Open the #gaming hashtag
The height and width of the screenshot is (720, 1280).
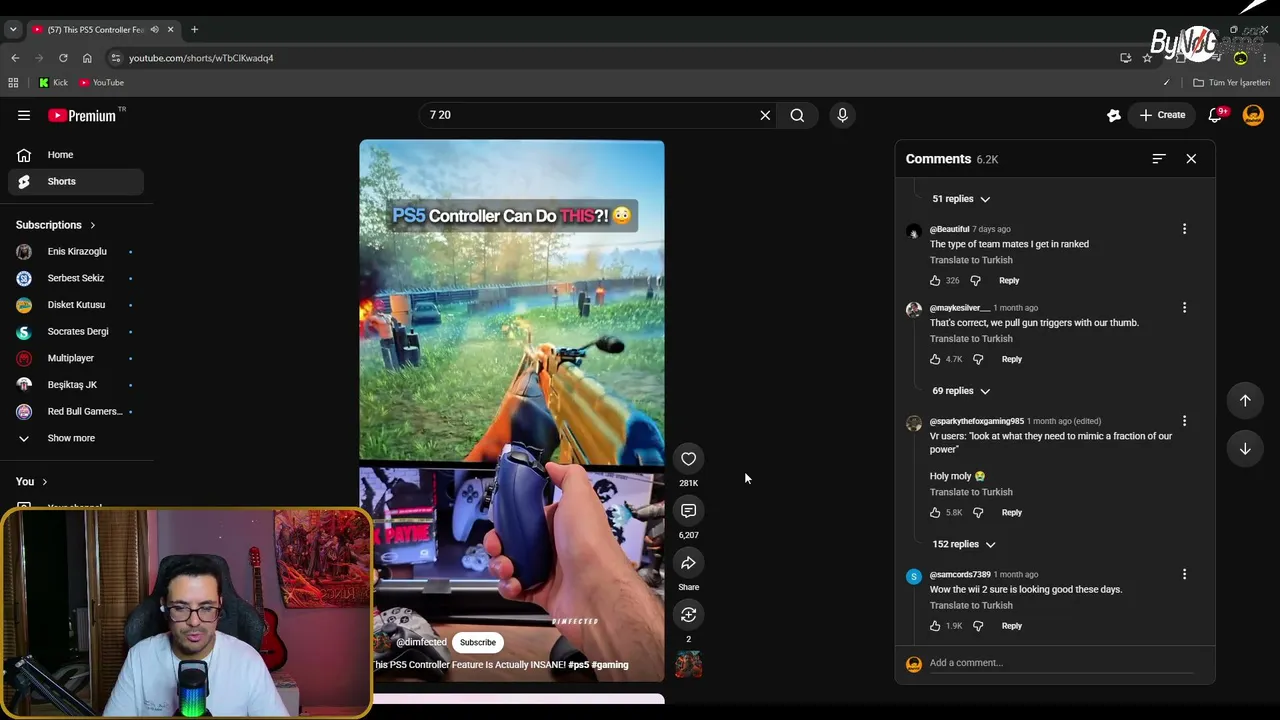tap(610, 665)
